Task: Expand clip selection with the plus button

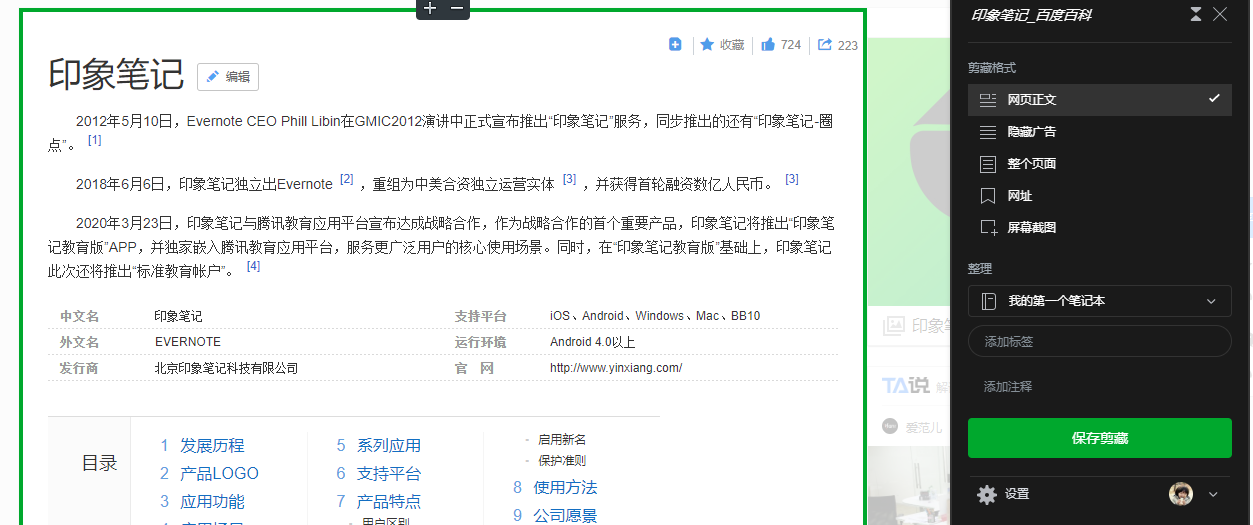Action: tap(430, 8)
